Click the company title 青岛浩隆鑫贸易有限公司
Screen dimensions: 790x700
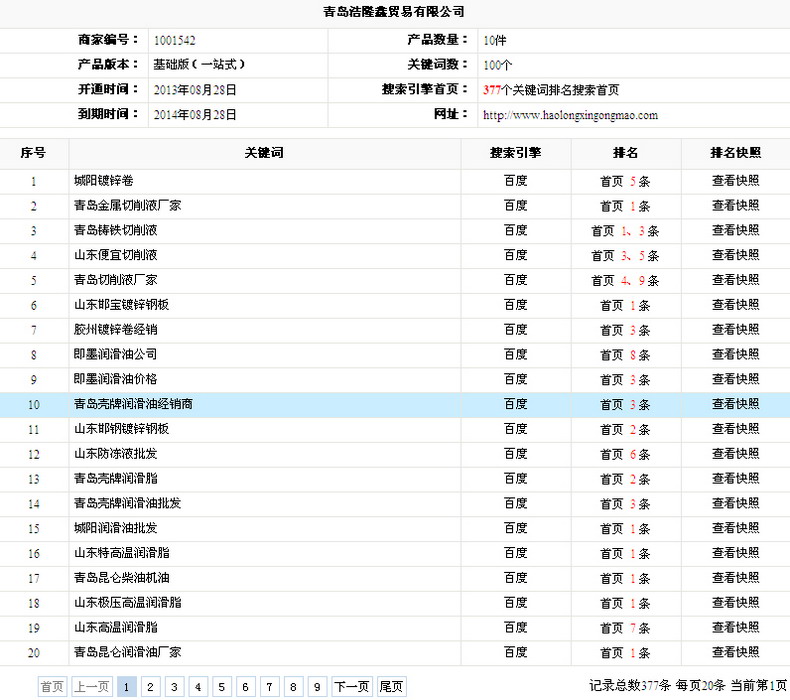393,12
